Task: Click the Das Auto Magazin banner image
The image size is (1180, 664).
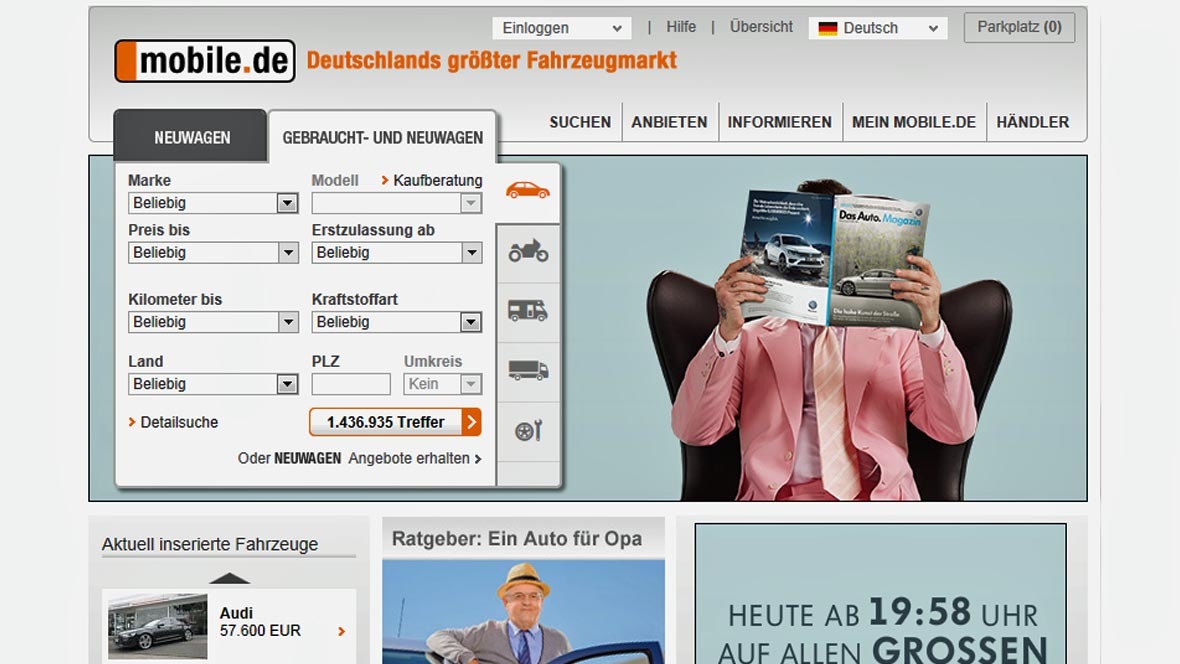Action: click(588, 328)
